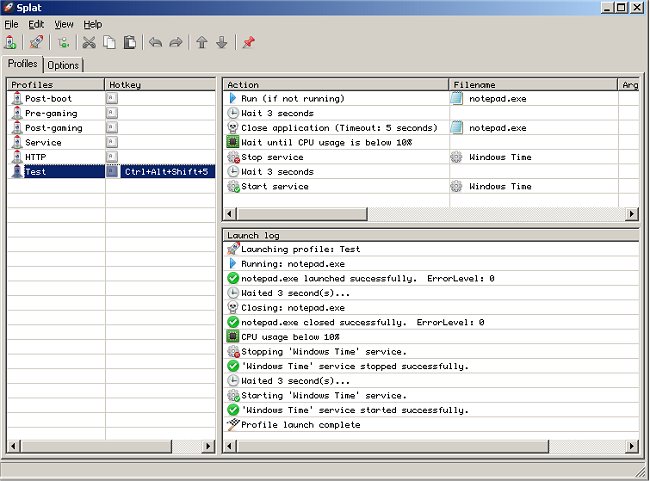
Task: Click the new profile toolbar icon
Action: [x=11, y=42]
